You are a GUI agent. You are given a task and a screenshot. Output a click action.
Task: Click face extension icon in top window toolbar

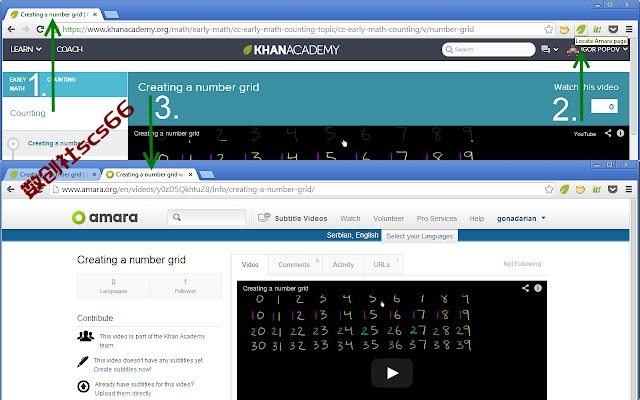[x=564, y=29]
